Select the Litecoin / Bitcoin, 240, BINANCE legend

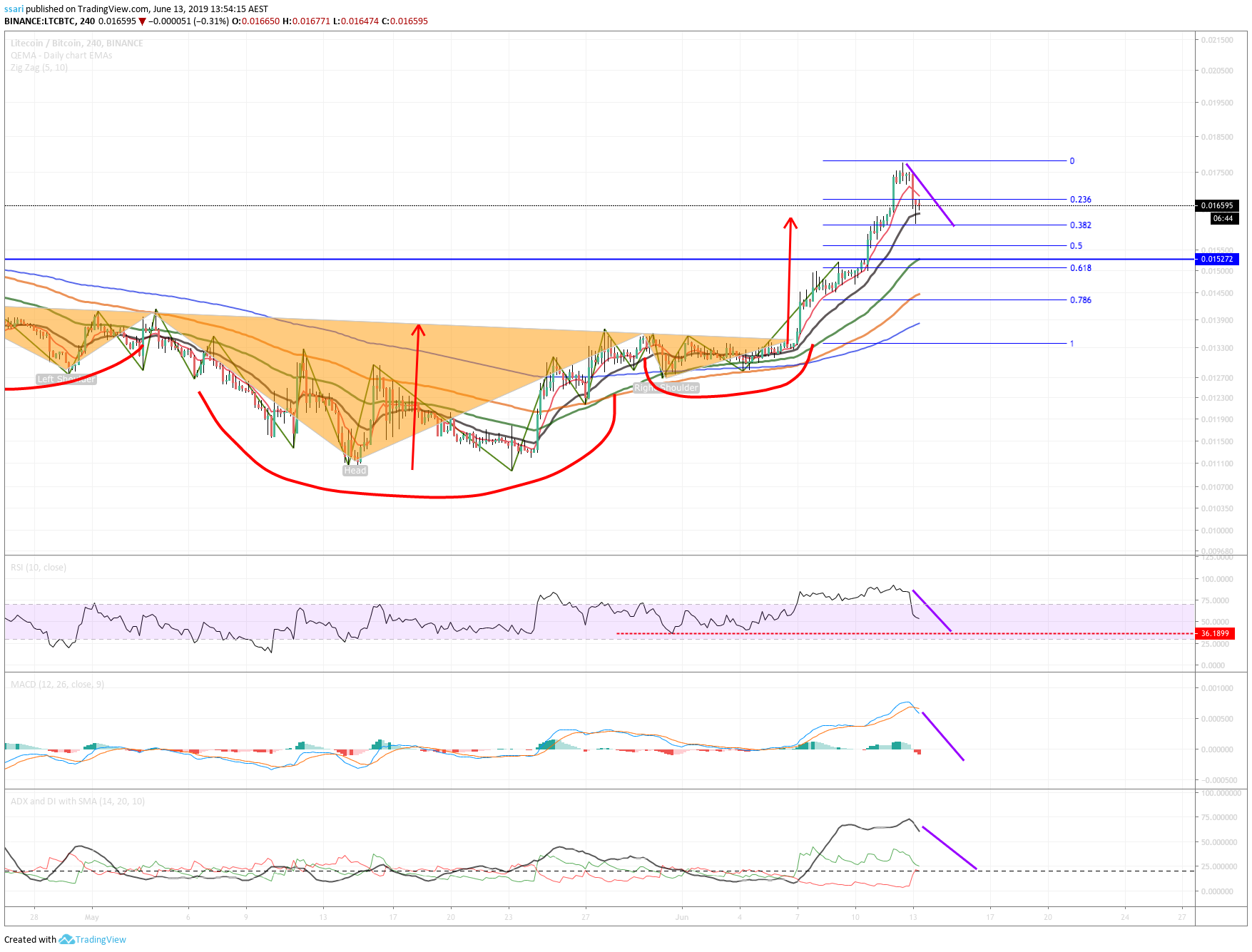click(x=77, y=43)
